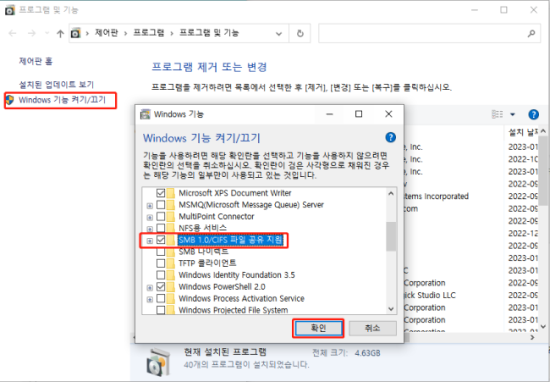The height and width of the screenshot is (382, 550).
Task: Refresh the Programs and Features list
Action: pyautogui.click(x=300, y=33)
